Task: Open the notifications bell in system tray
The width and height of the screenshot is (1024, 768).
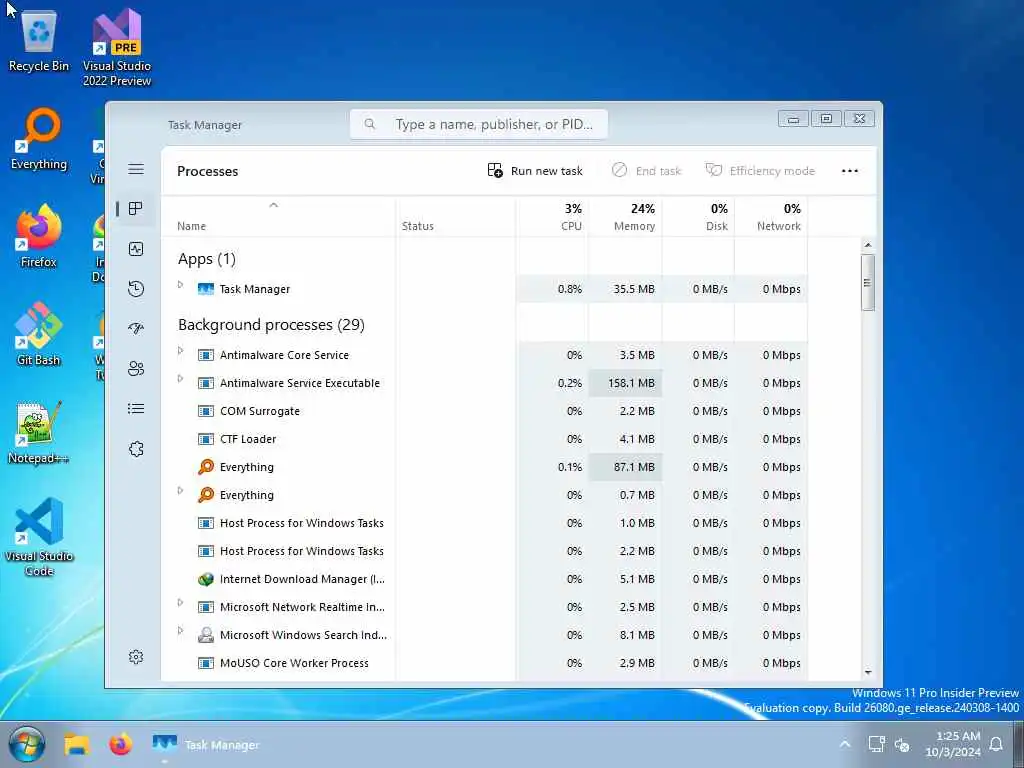Action: [x=996, y=744]
